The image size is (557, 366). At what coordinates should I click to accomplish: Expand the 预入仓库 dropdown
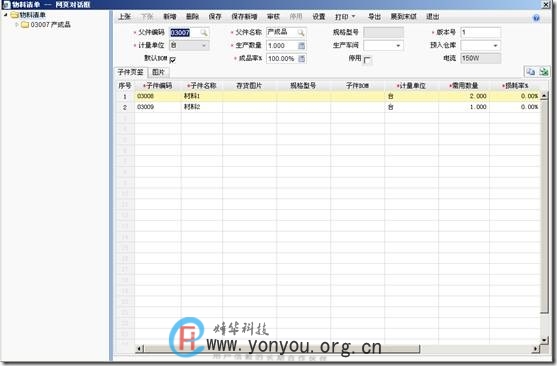coord(496,45)
